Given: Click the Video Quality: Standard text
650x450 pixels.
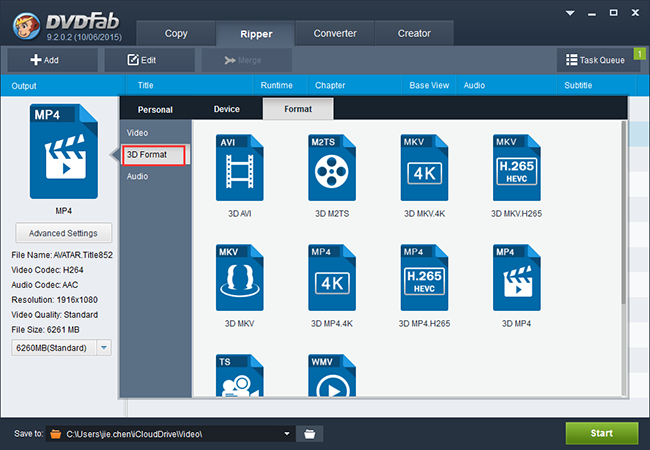Looking at the screenshot, I should tap(55, 315).
